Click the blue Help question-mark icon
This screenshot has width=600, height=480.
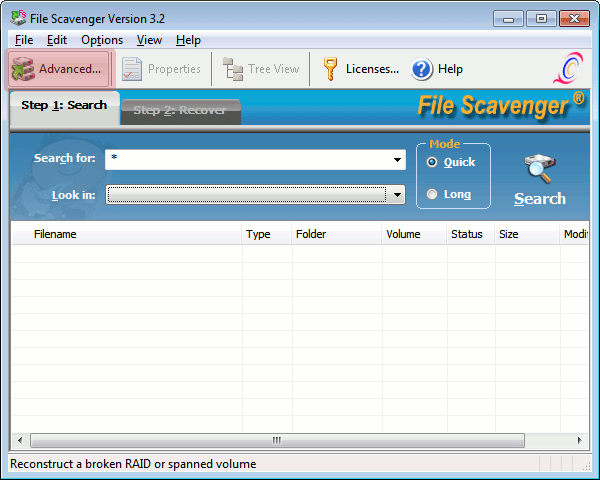[x=422, y=69]
